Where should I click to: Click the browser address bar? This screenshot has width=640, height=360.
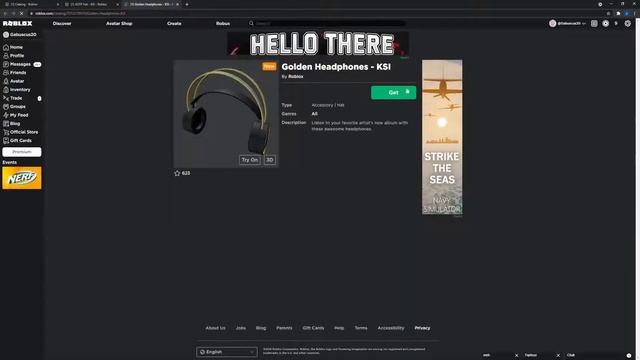pos(318,13)
